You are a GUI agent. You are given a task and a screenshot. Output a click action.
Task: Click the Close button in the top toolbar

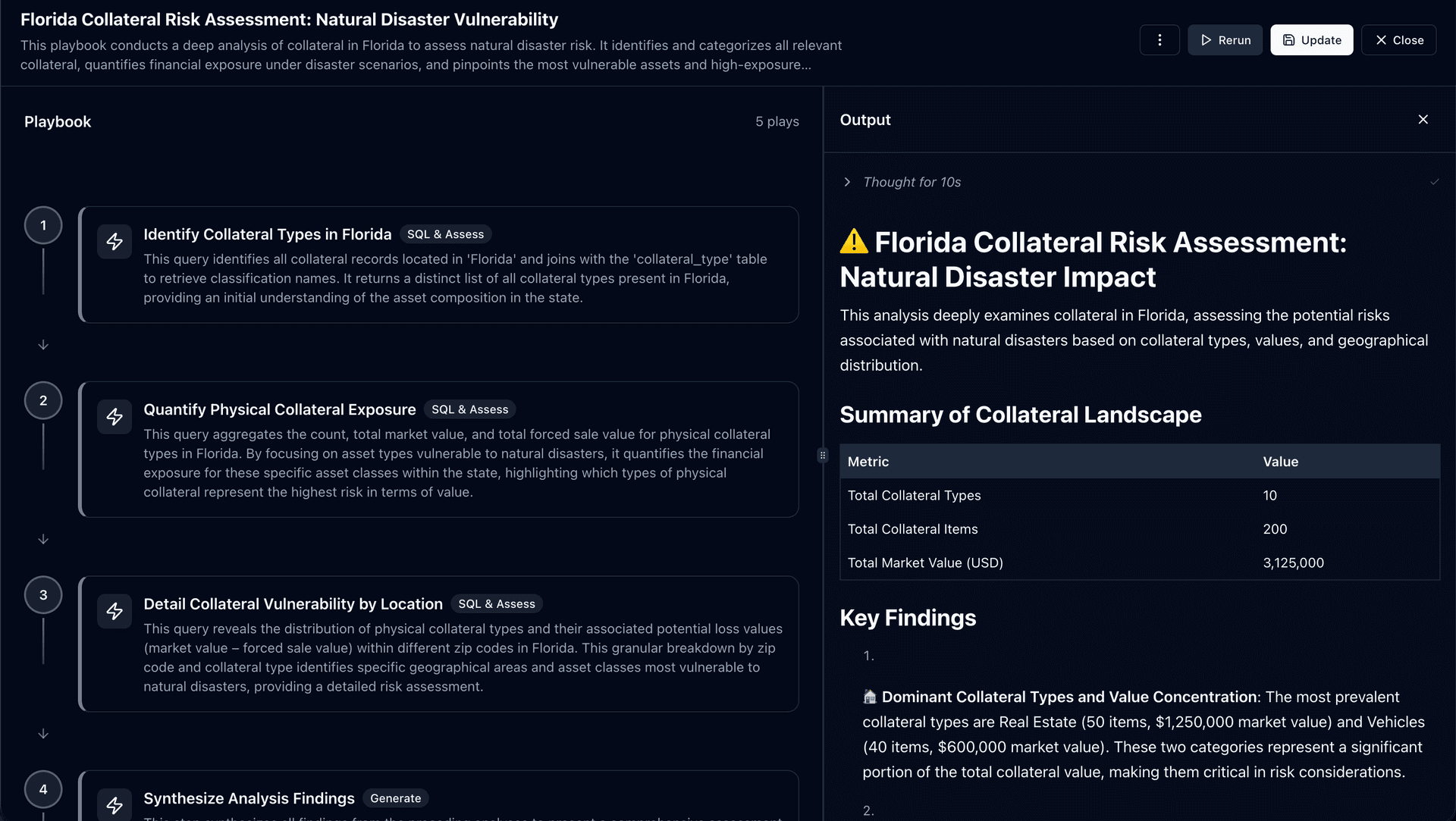1398,39
